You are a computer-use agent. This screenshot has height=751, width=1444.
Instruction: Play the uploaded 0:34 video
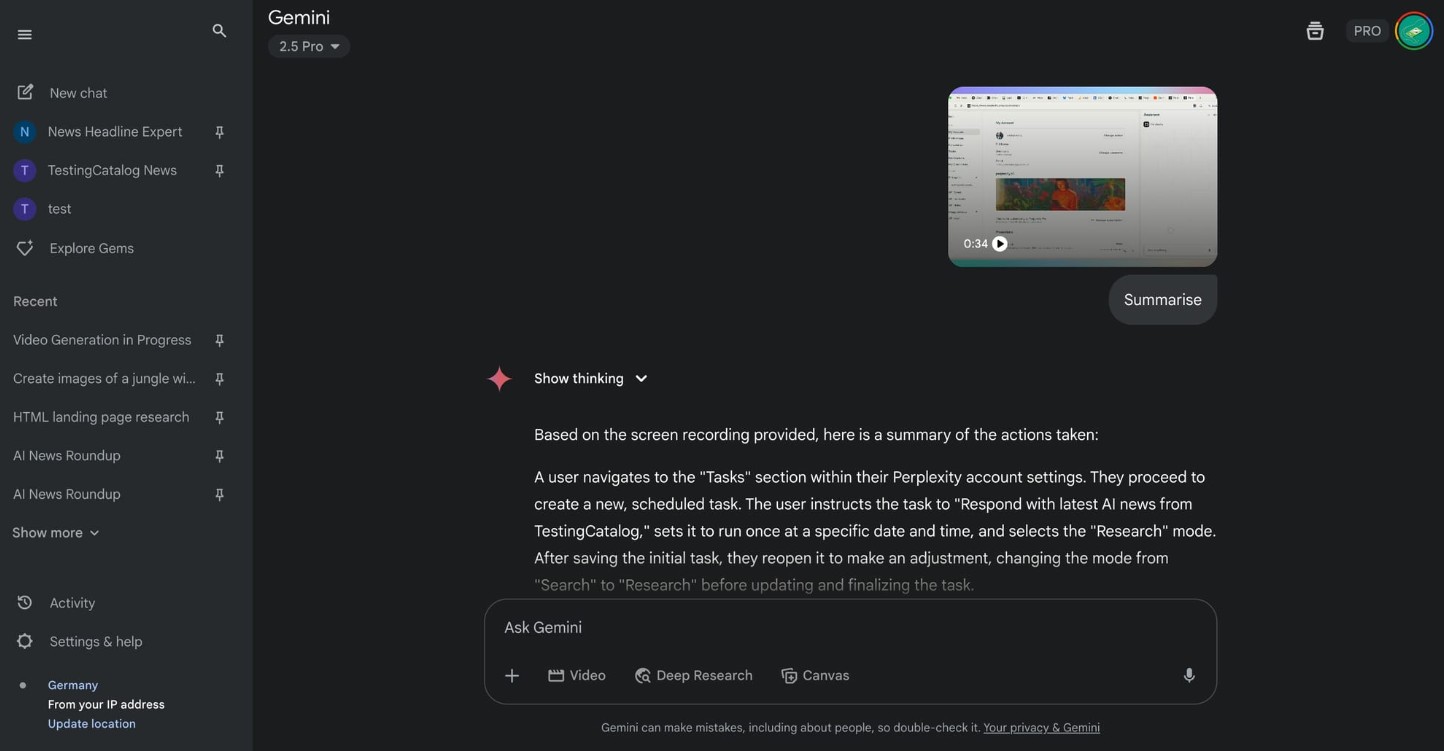pyautogui.click(x=999, y=244)
